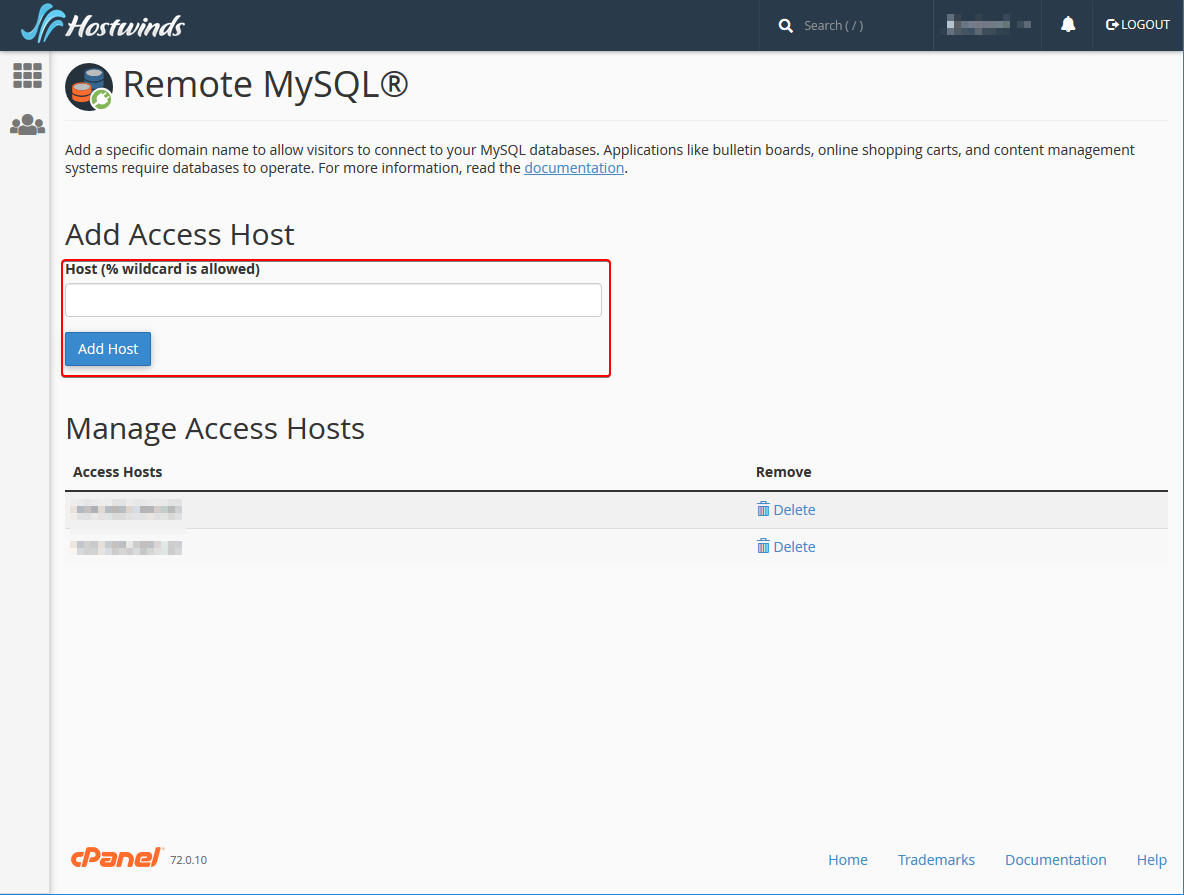The height and width of the screenshot is (895, 1184).
Task: Click the cPanel logo in footer
Action: click(117, 857)
